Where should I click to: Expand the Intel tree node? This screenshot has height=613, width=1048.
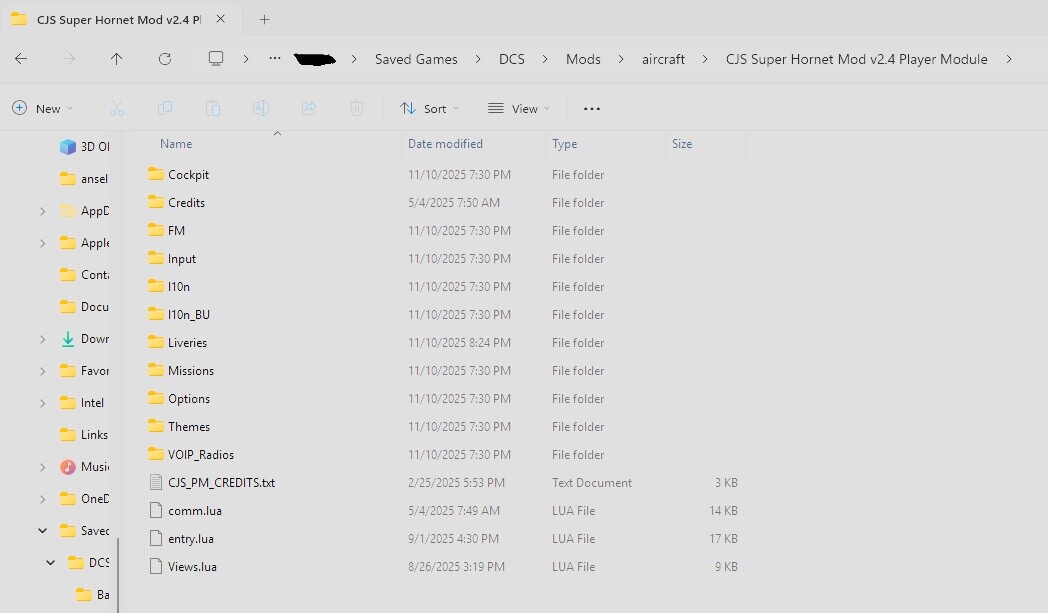point(43,403)
